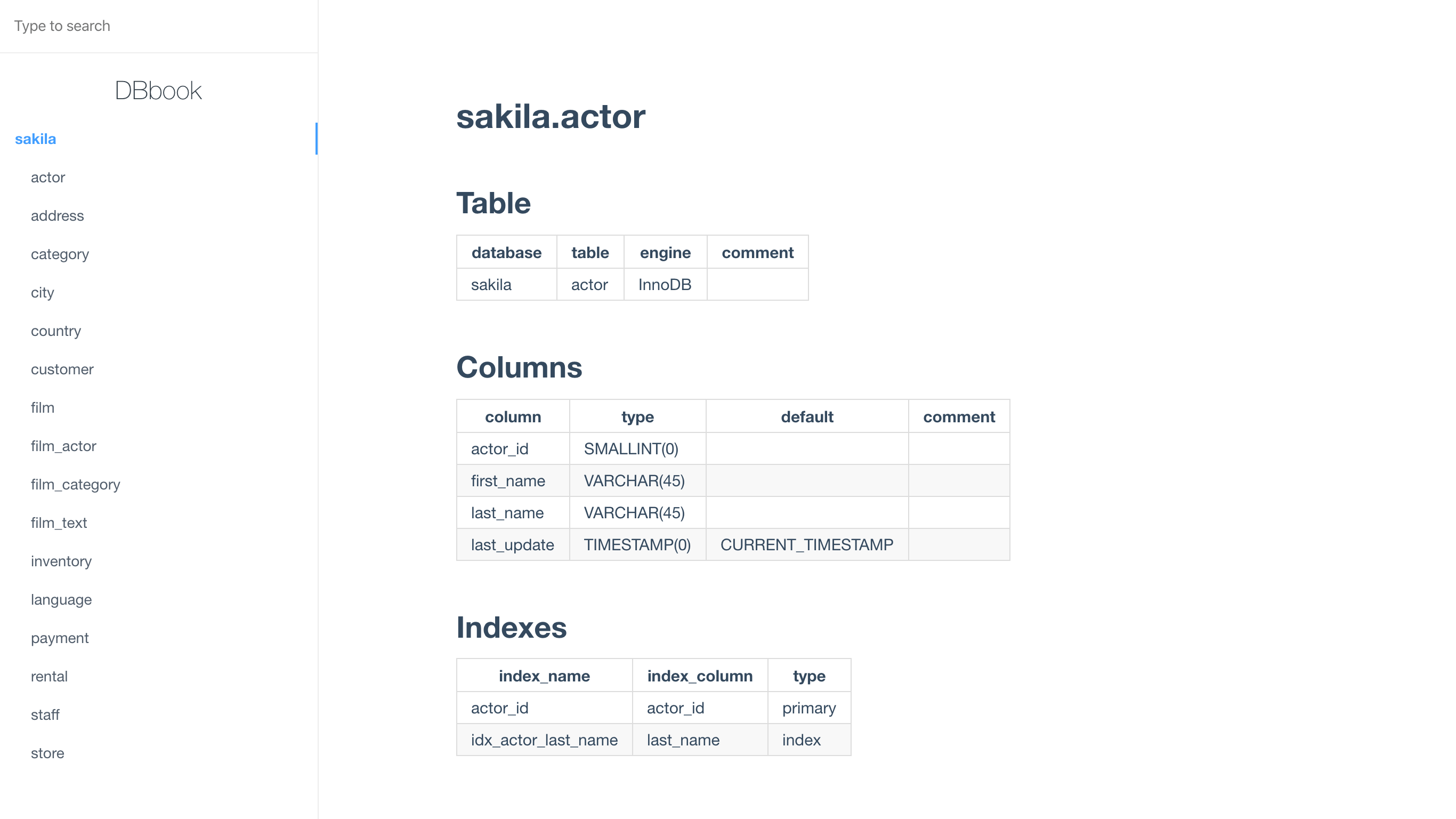Open the customer table documentation

62,370
